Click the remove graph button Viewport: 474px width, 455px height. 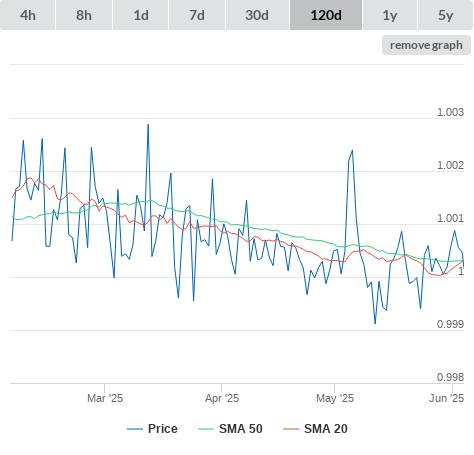click(426, 45)
